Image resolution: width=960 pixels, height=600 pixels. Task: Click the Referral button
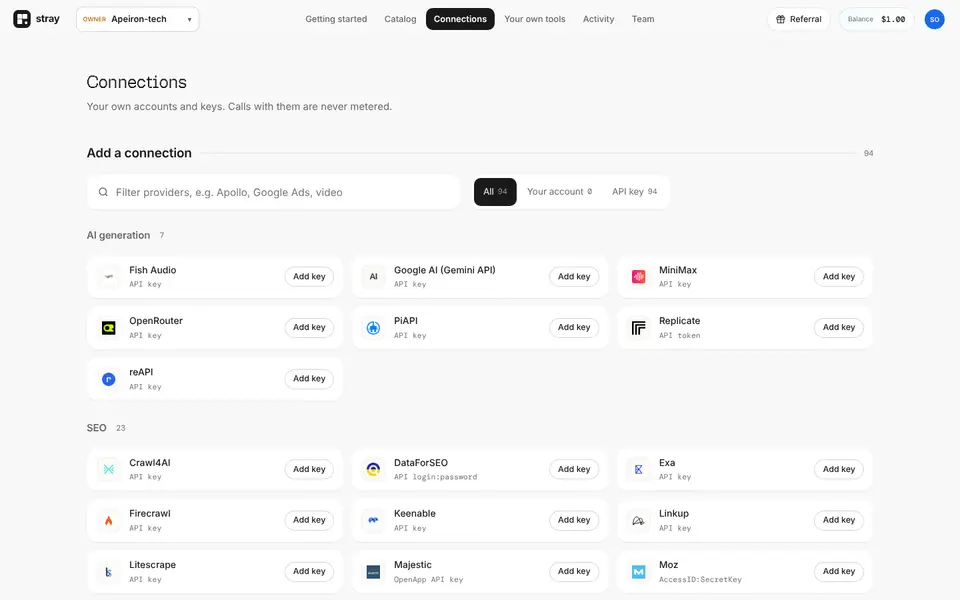click(798, 19)
